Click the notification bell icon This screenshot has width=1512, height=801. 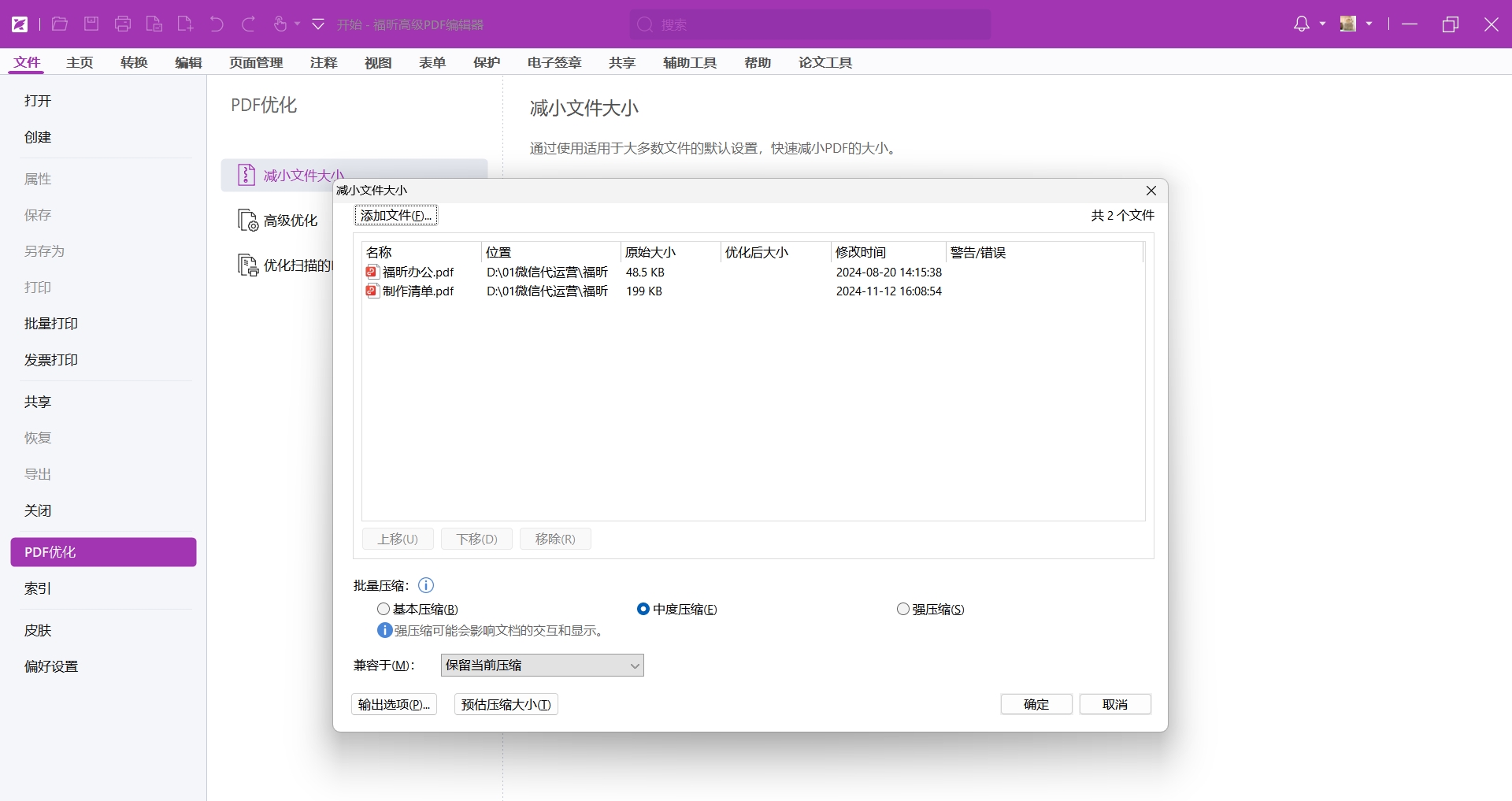1301,24
